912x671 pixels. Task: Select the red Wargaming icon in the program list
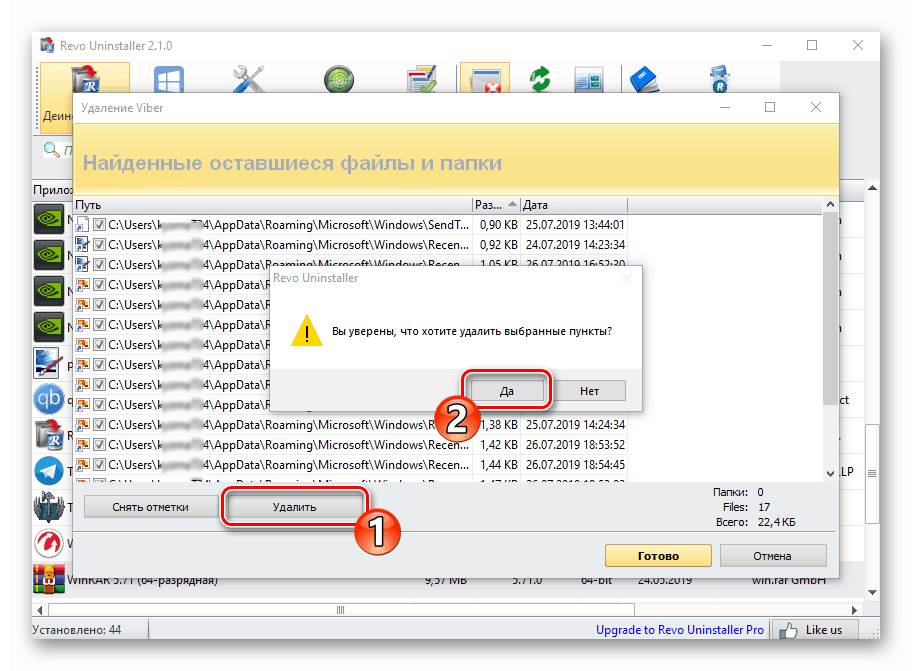(x=49, y=543)
